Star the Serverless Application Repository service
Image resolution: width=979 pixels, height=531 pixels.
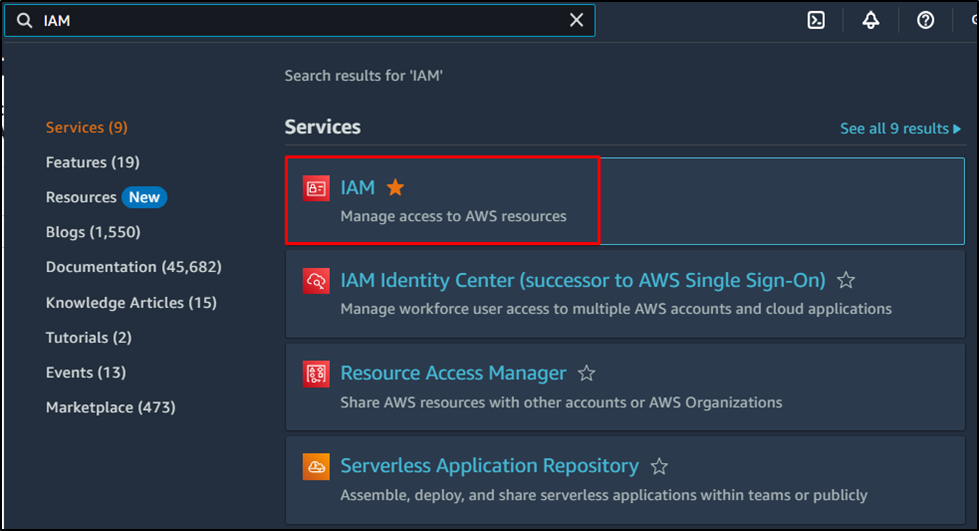[659, 466]
